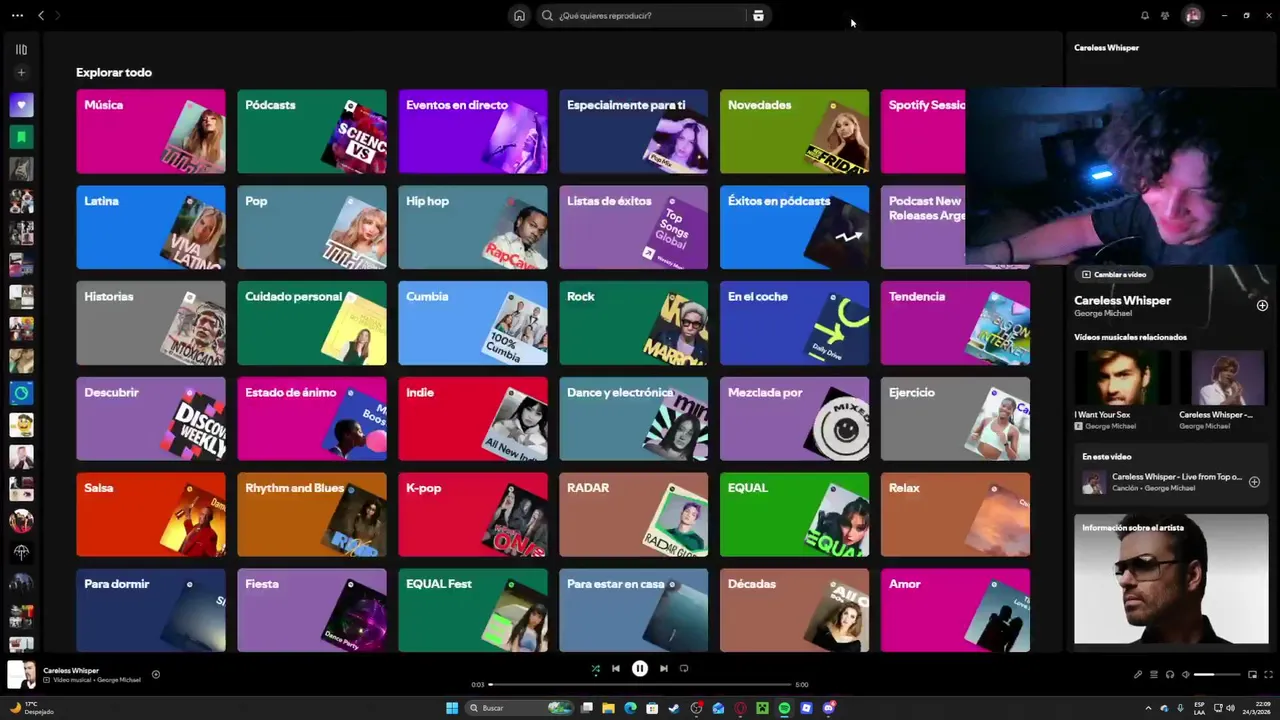Image resolution: width=1280 pixels, height=720 pixels.
Task: Pause the current song
Action: click(x=640, y=669)
